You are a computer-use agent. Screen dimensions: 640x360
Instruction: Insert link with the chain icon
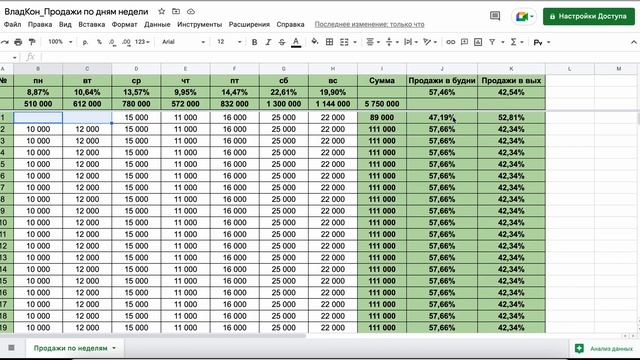click(451, 42)
